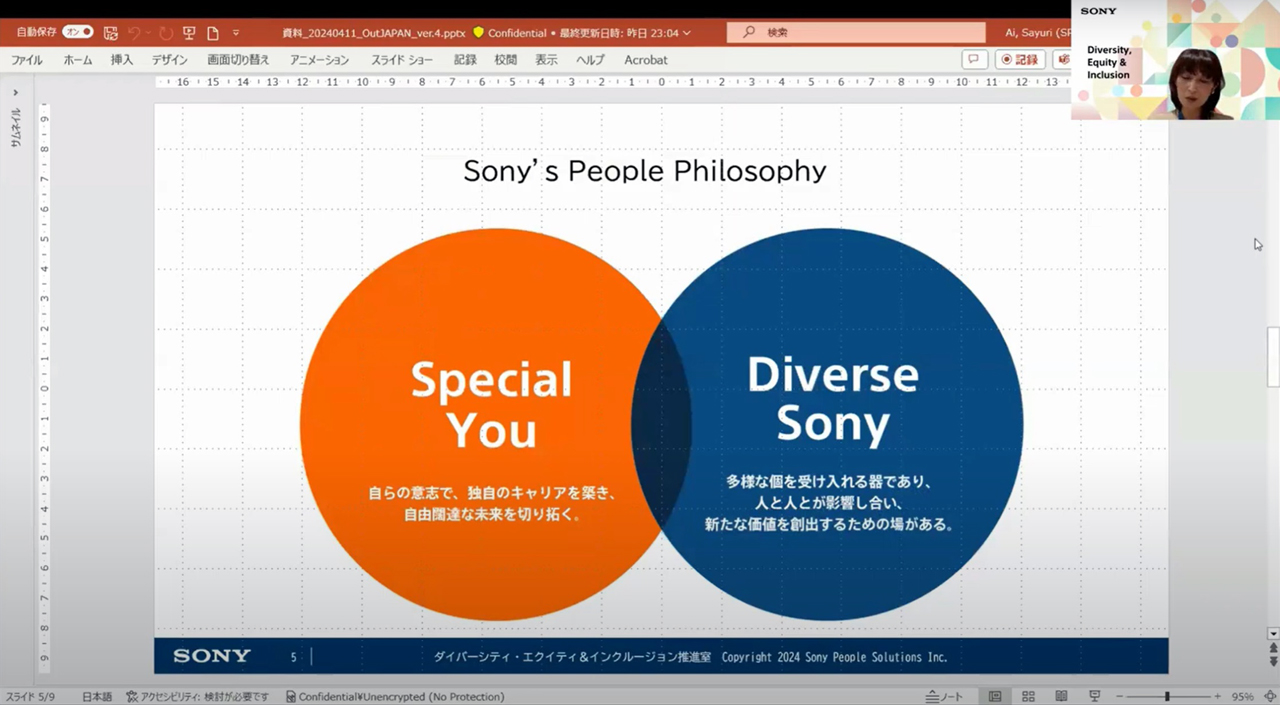This screenshot has width=1280, height=705.
Task: Toggle the 自動保存 AutoSave switch
Action: click(78, 32)
